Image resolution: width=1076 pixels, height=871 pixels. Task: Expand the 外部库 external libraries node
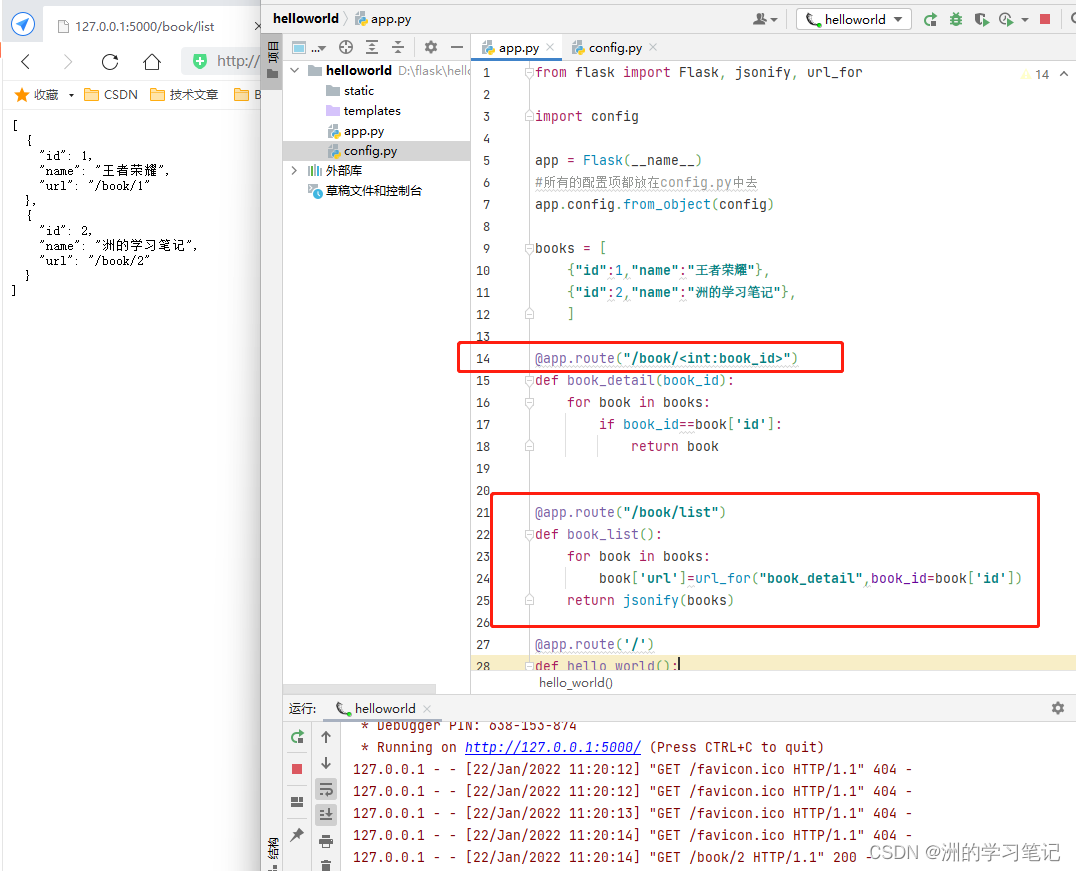tap(295, 170)
